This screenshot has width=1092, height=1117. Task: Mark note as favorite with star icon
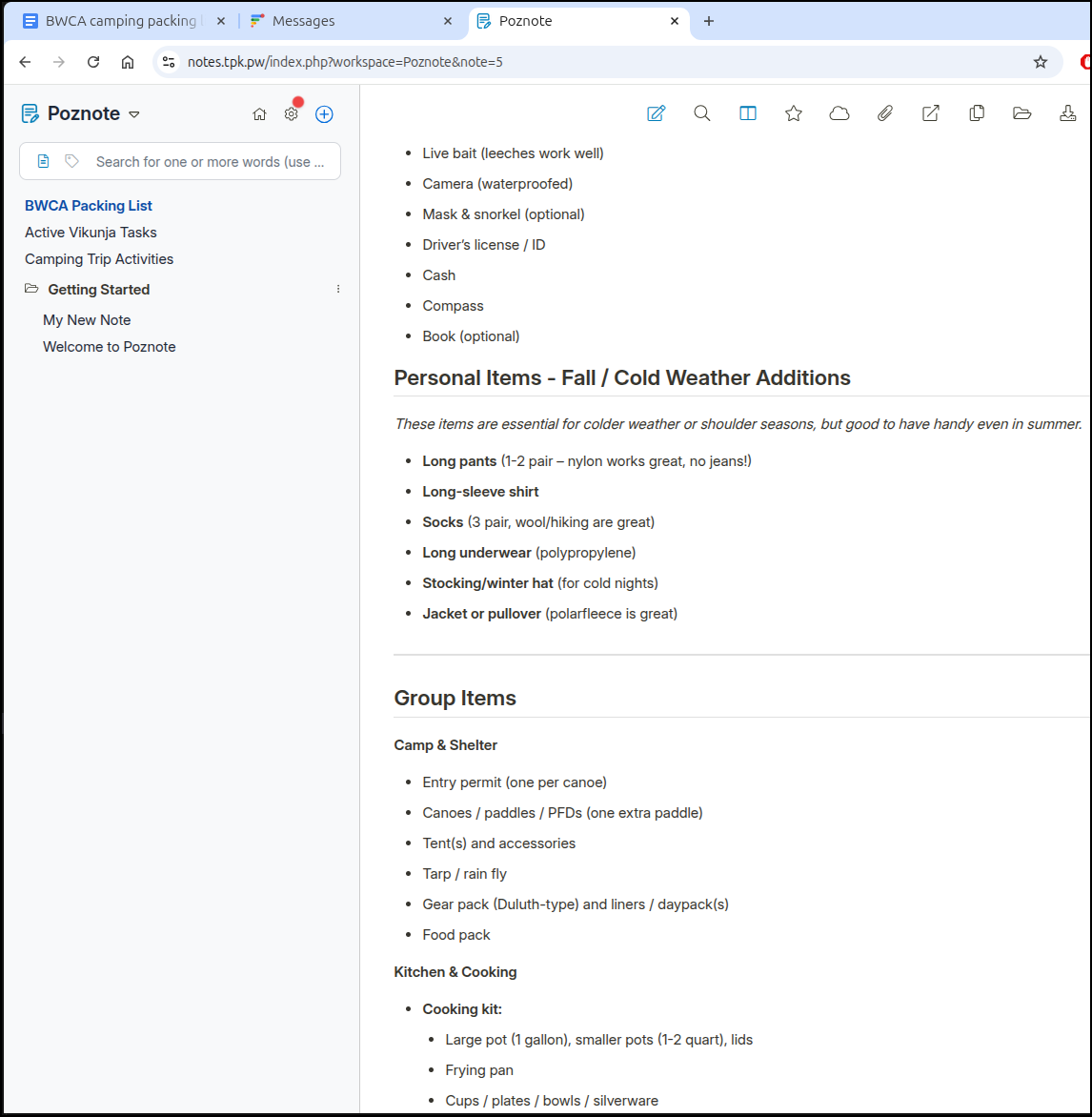click(x=794, y=113)
